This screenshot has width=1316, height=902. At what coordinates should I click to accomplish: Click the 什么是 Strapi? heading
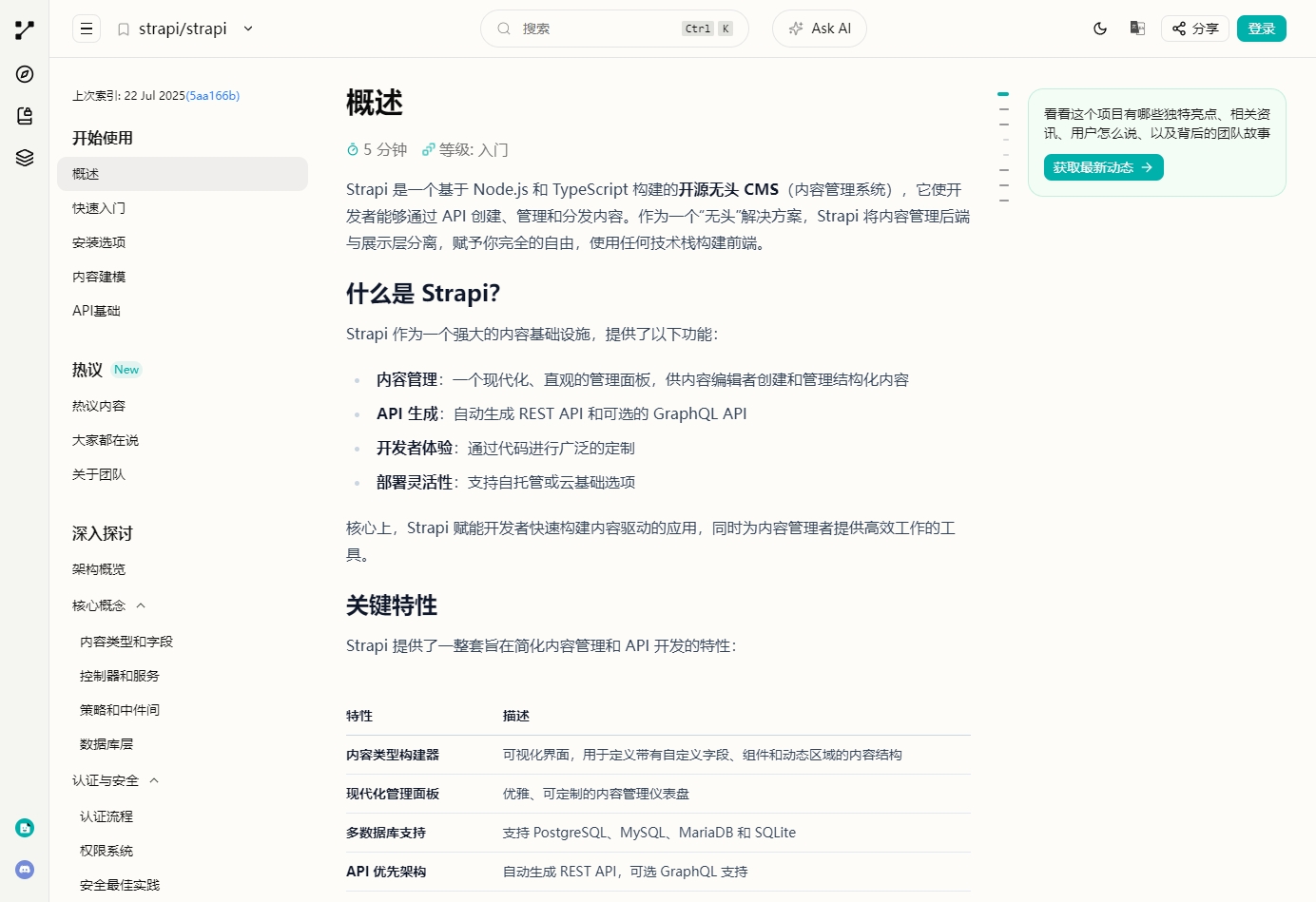point(423,293)
